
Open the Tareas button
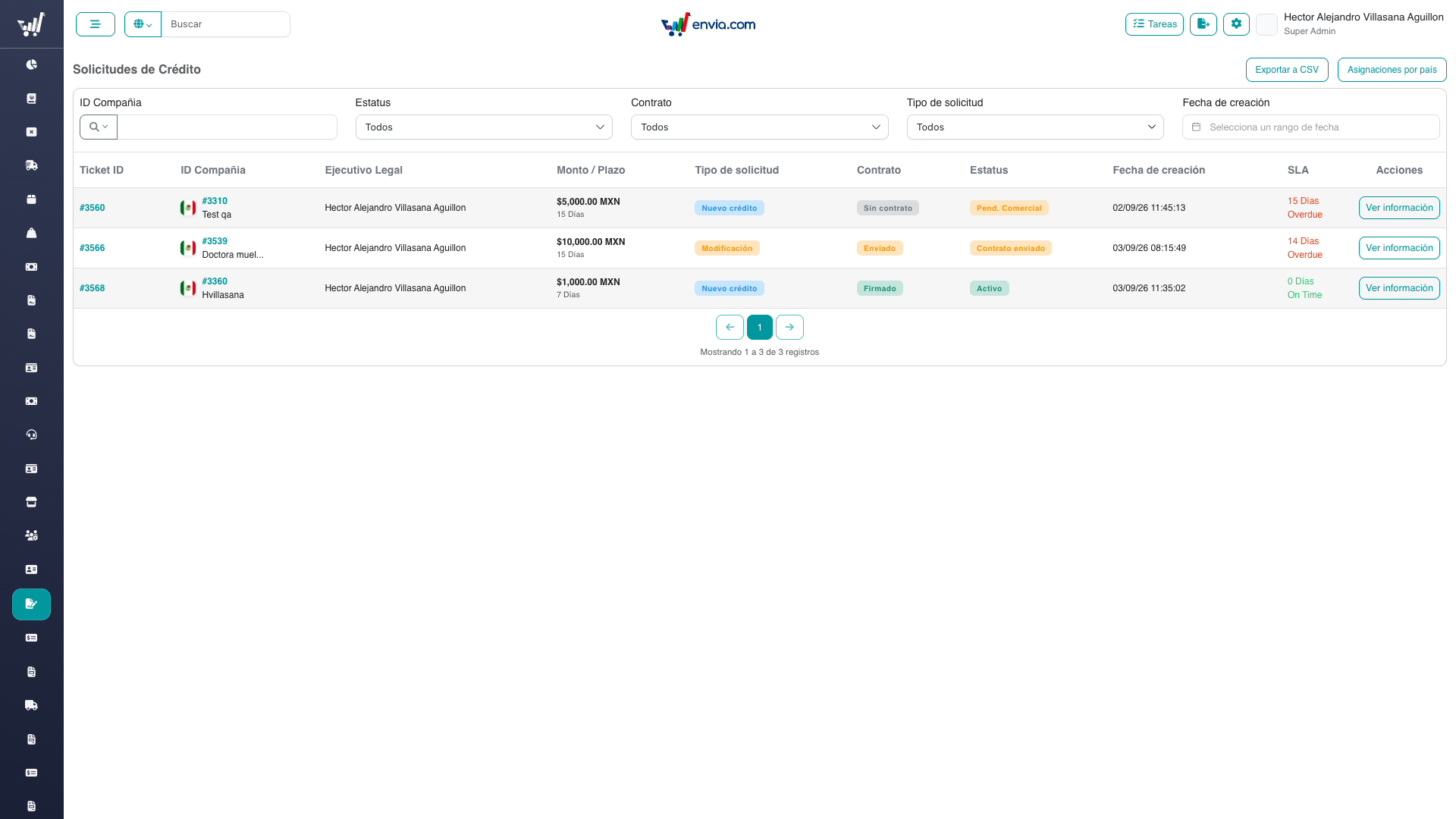1154,24
